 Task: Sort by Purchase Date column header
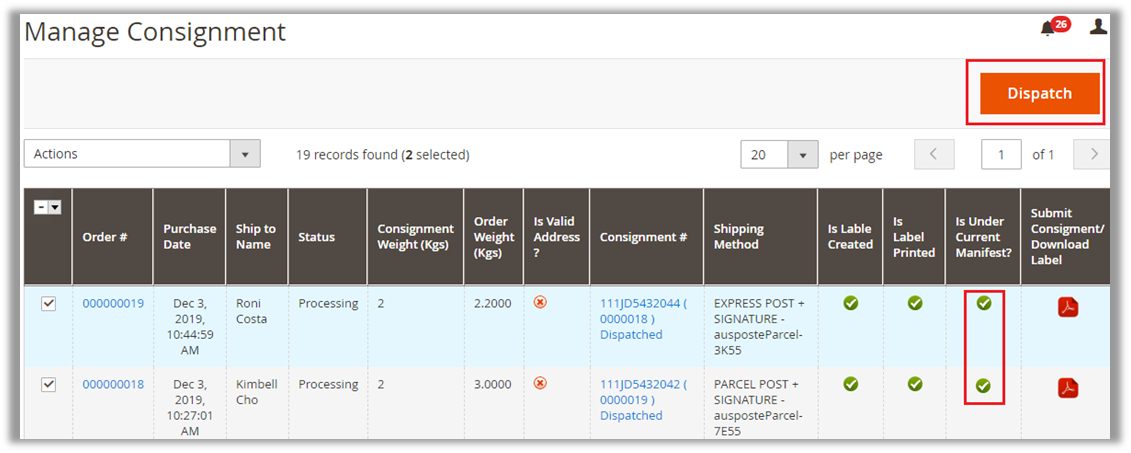[189, 237]
